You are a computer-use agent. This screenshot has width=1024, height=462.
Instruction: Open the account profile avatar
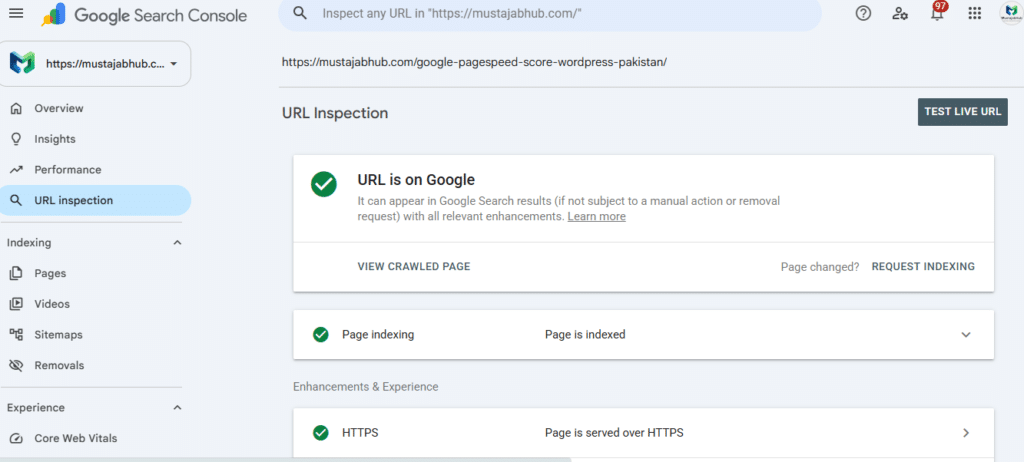tap(1010, 14)
